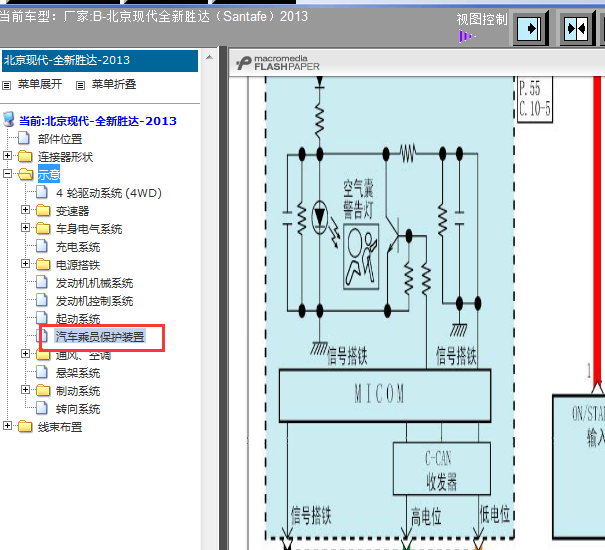Open 当前:北京现代-全新胜达-2013 root link
Viewport: 605px width, 550px height.
(x=98, y=121)
